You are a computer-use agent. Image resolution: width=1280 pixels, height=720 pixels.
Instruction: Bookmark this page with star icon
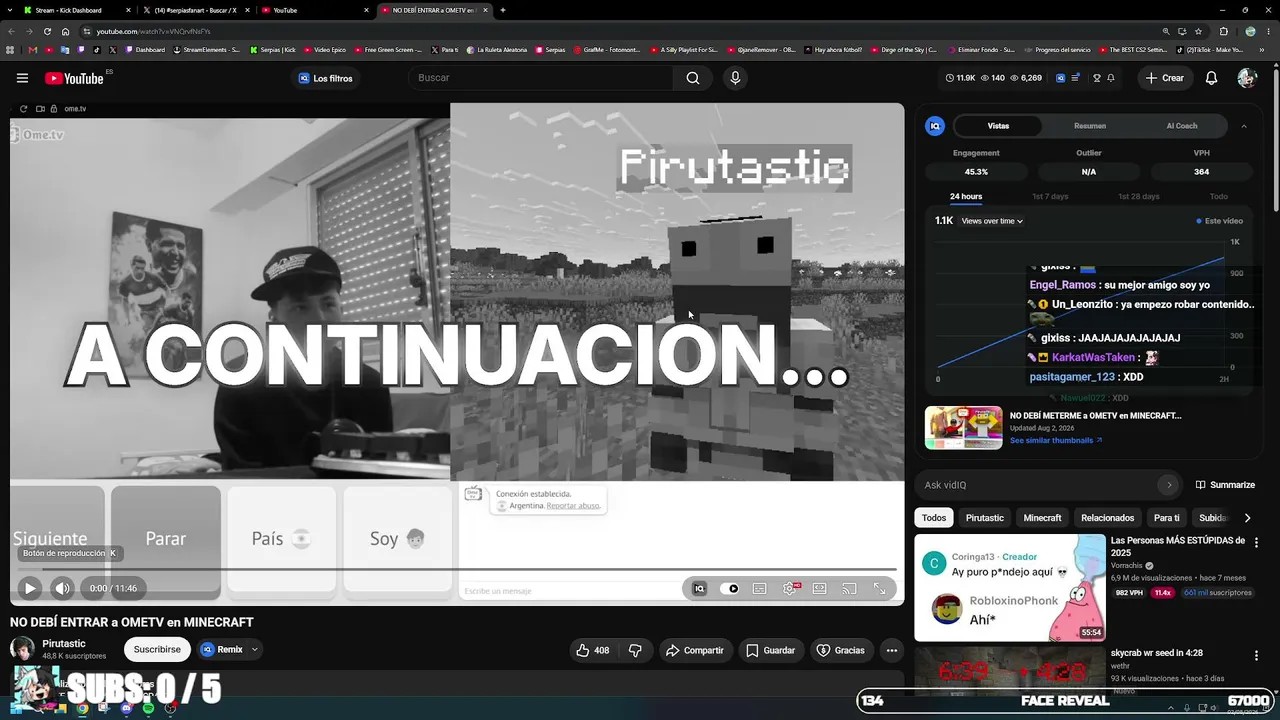[1198, 31]
